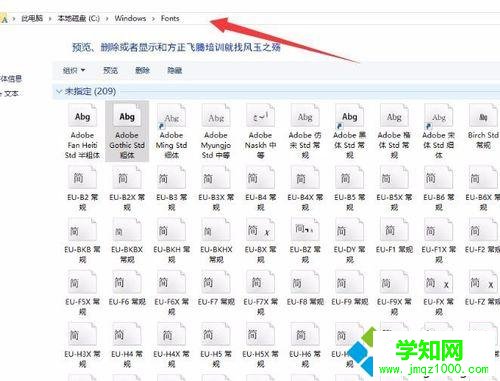Open the 组织 (Organize) dropdown menu
This screenshot has width=500, height=381.
74,70
